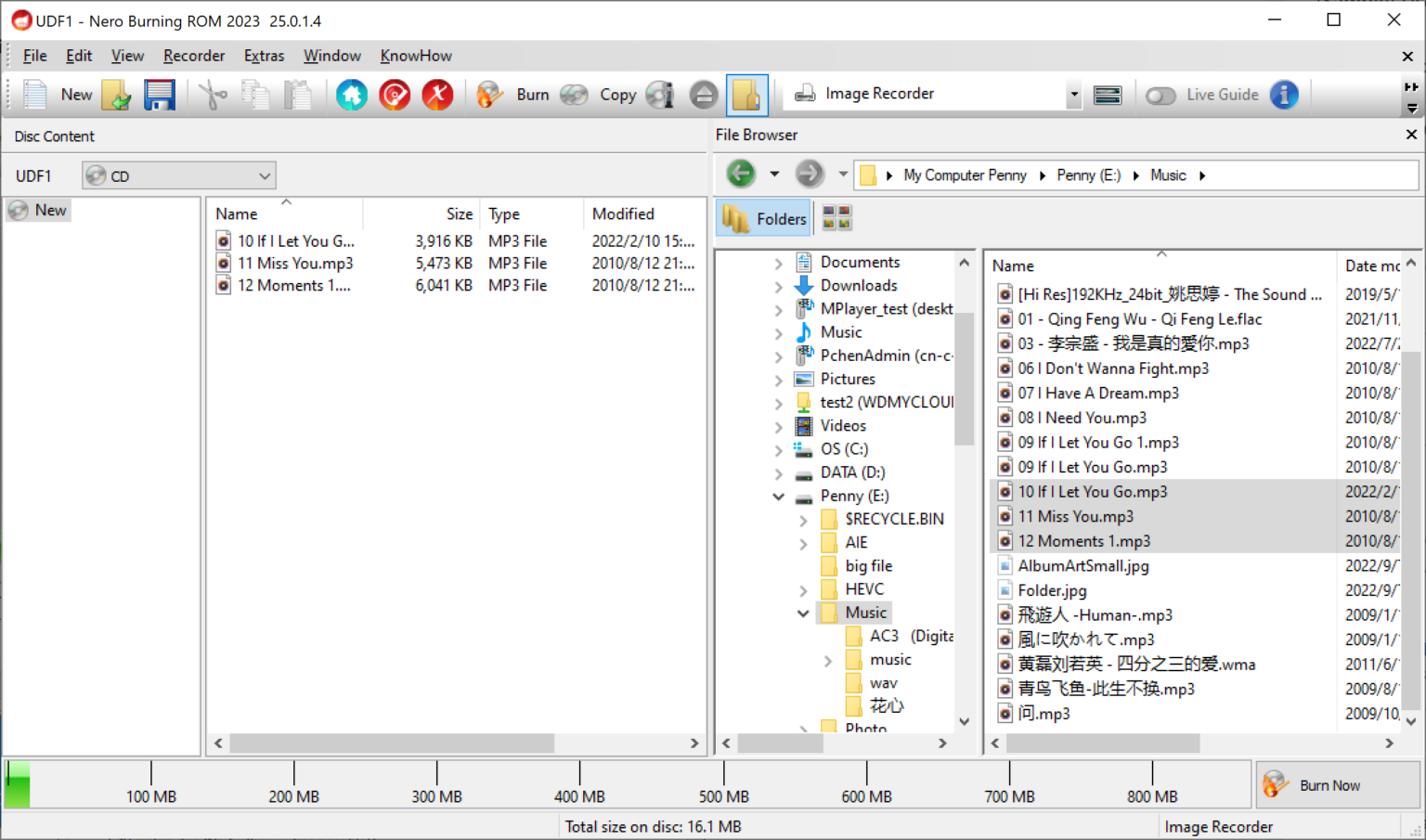Click the Burn Now button
The width and height of the screenshot is (1426, 840).
tap(1338, 784)
